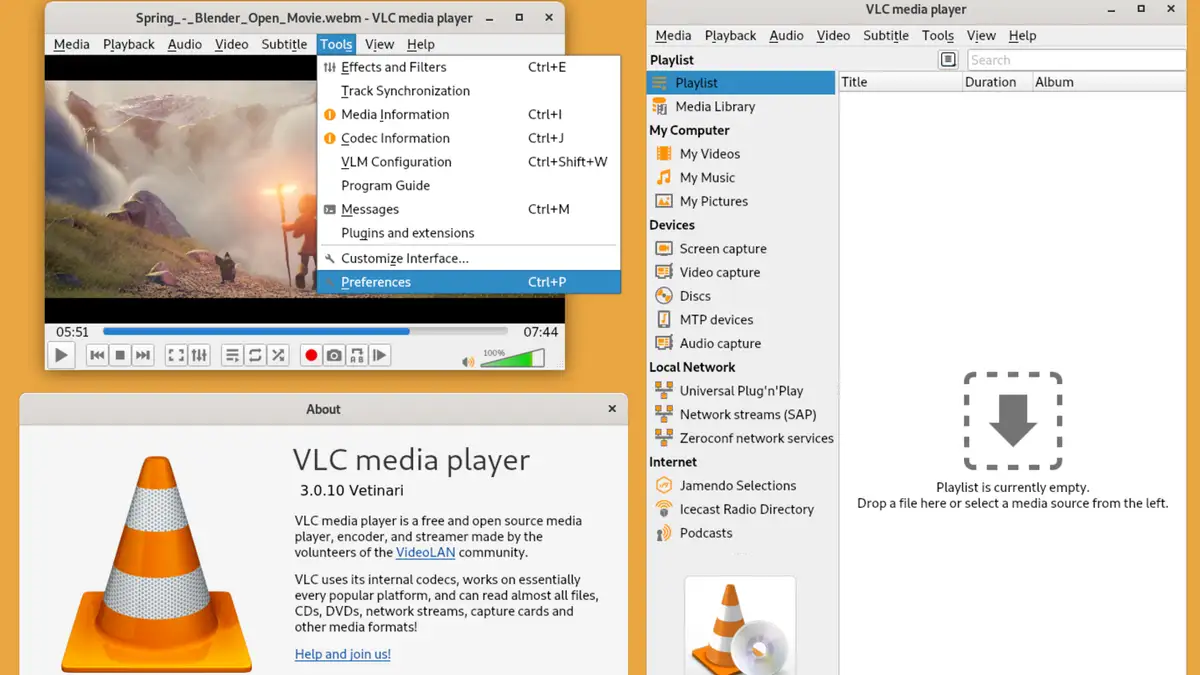Follow the VideoLAN link in About

click(x=425, y=552)
